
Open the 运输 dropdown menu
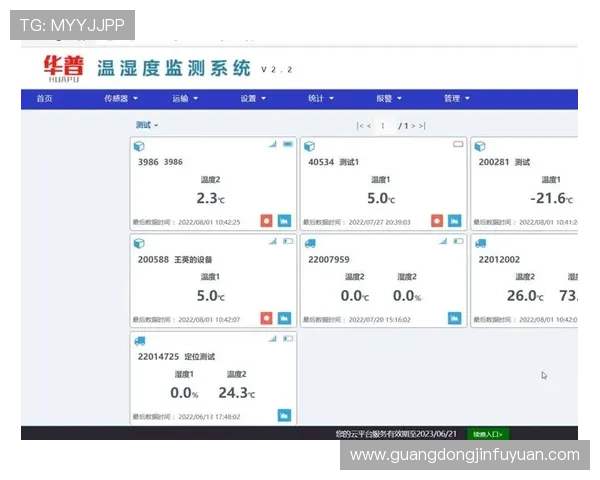(x=185, y=98)
